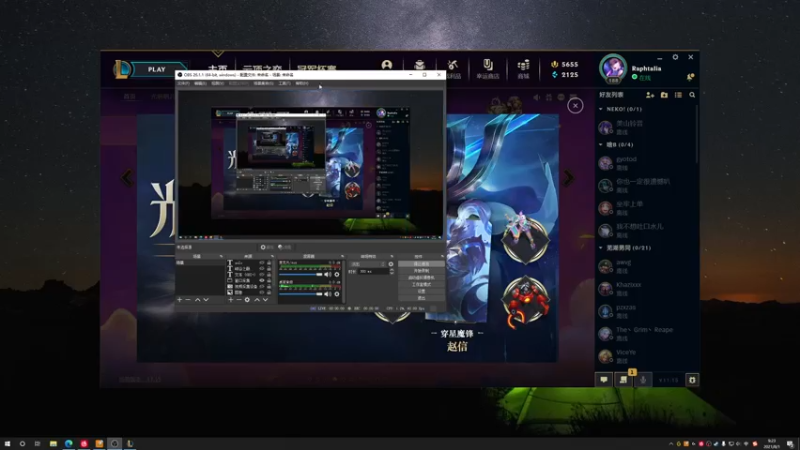Open League bug report icon
Viewport: 800px width, 450px height.
tap(692, 380)
